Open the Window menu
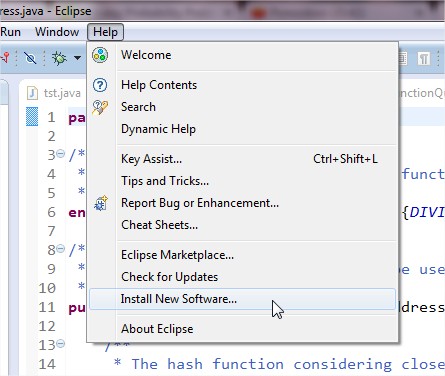Viewport: 445px width, 376px height. point(57,32)
